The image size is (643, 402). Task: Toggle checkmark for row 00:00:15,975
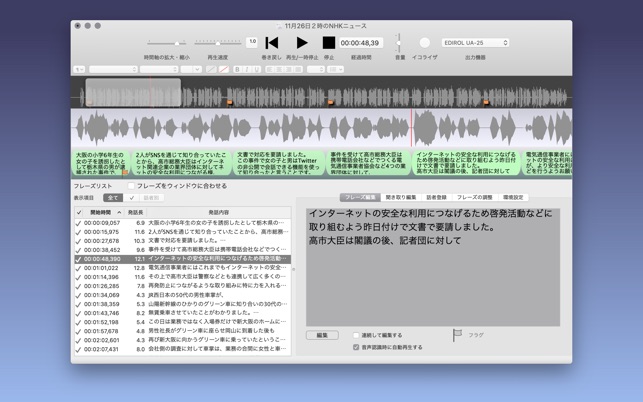tap(78, 232)
